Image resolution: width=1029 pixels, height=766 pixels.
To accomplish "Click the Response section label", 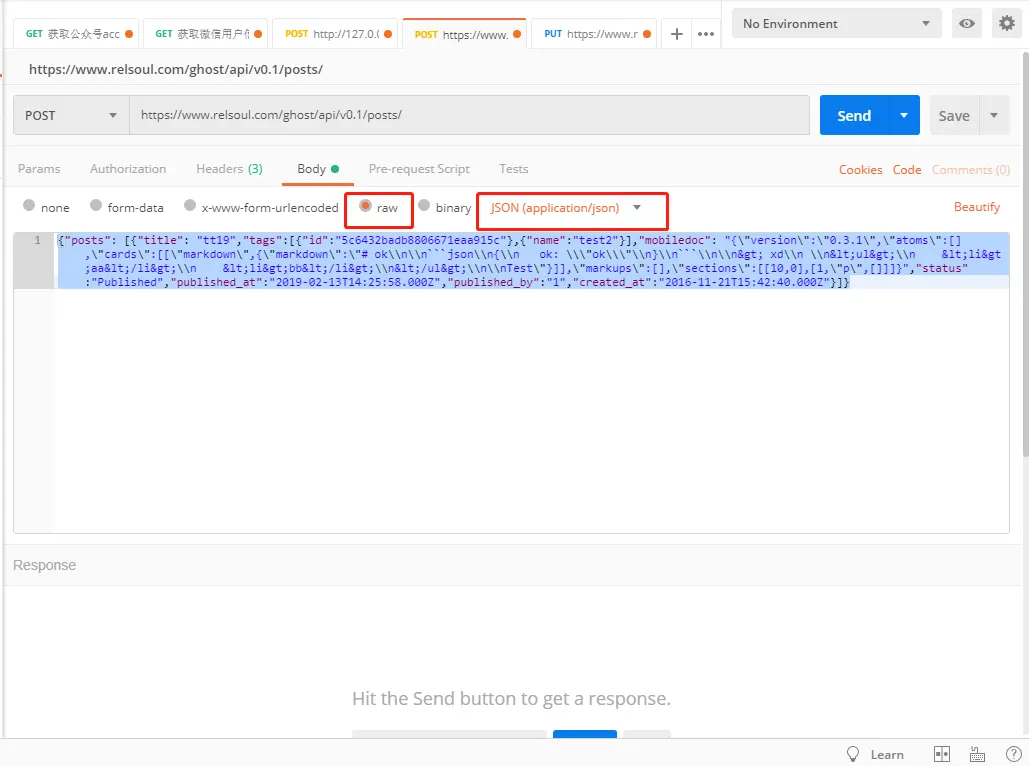I will point(45,565).
